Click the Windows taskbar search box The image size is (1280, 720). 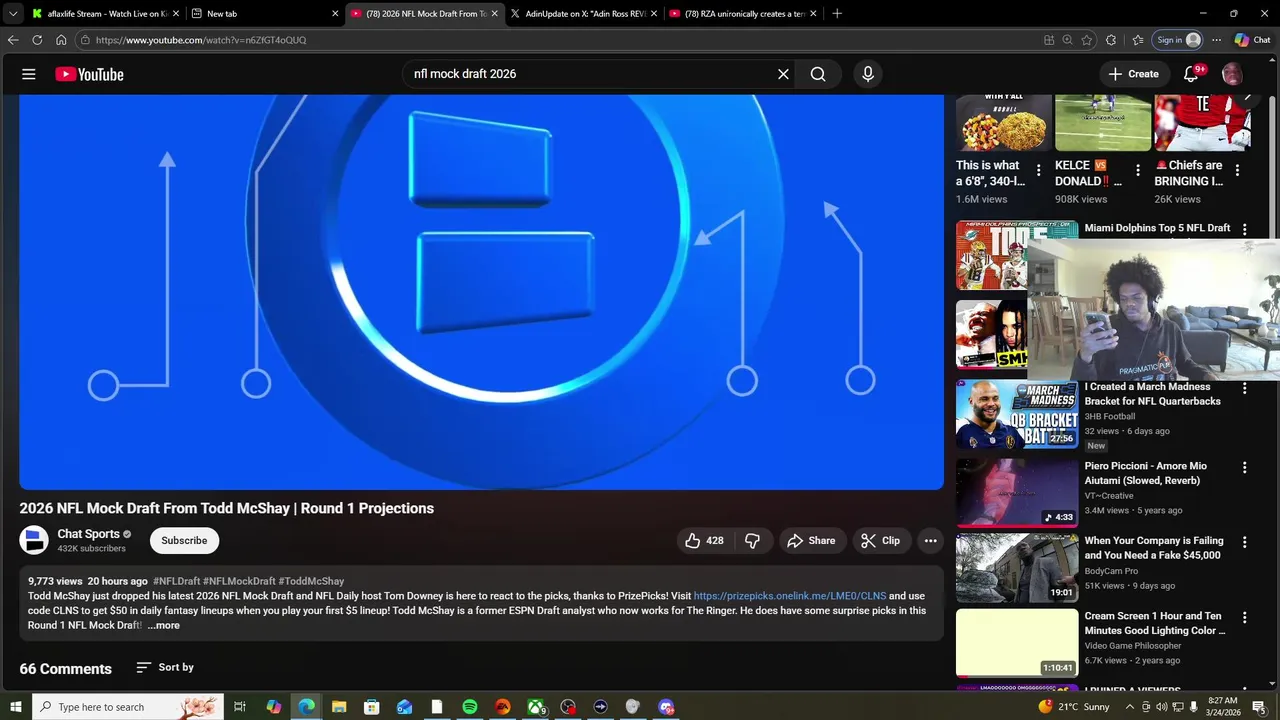tap(127, 707)
